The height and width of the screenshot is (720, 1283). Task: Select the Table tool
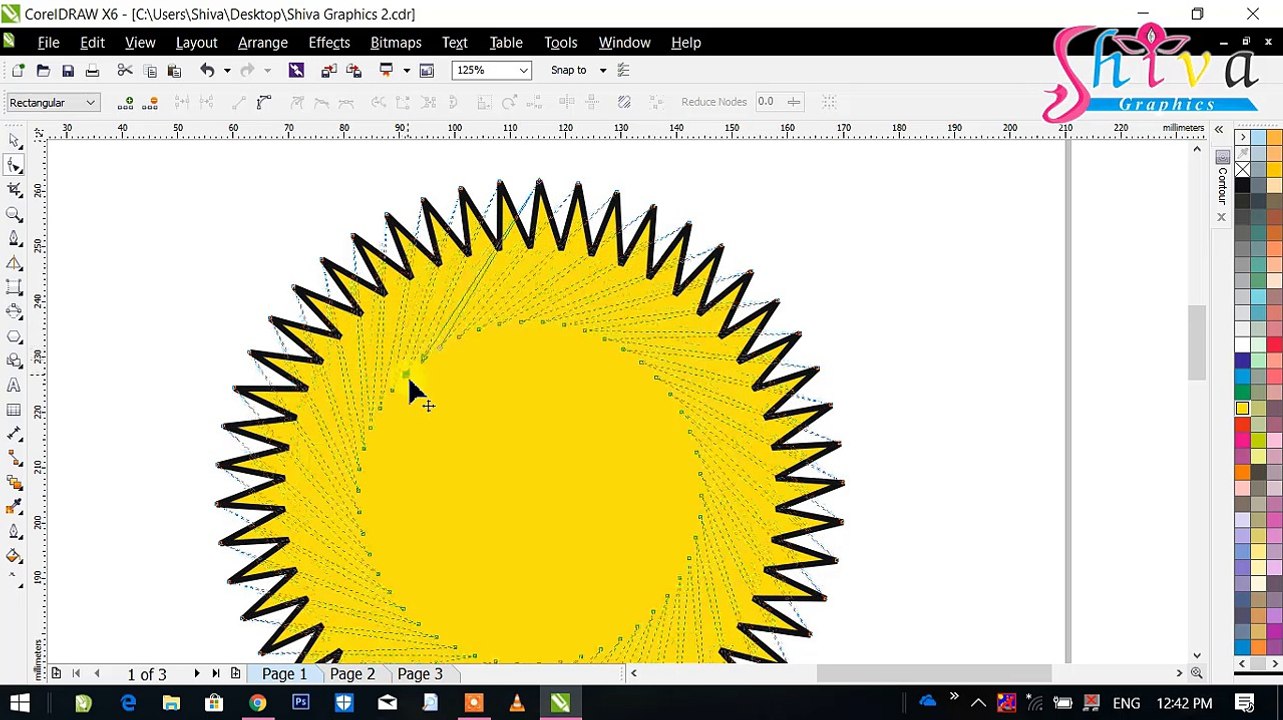pos(14,409)
